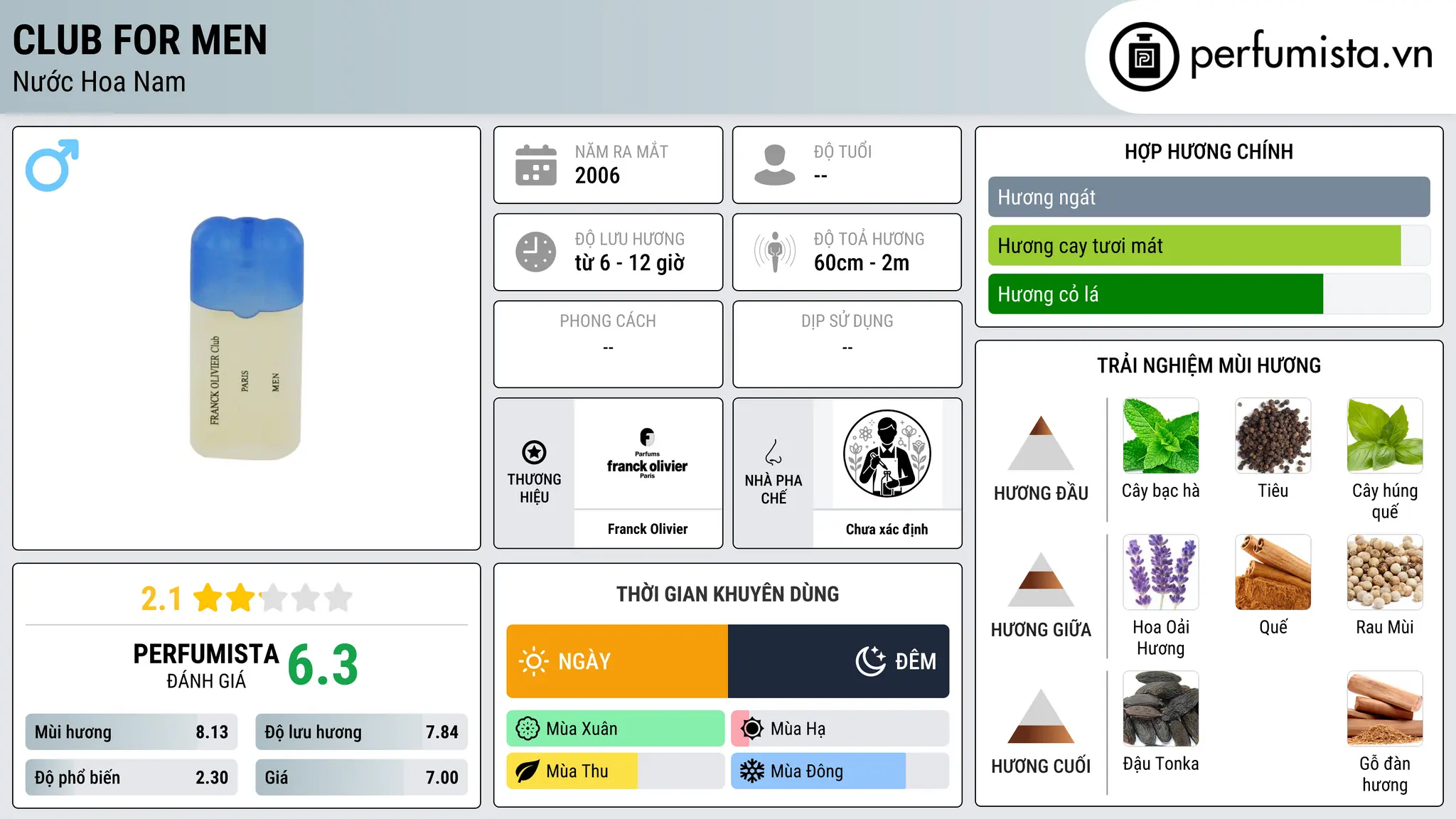Click the Quế note label
The image size is (1456, 819).
coord(1273,627)
